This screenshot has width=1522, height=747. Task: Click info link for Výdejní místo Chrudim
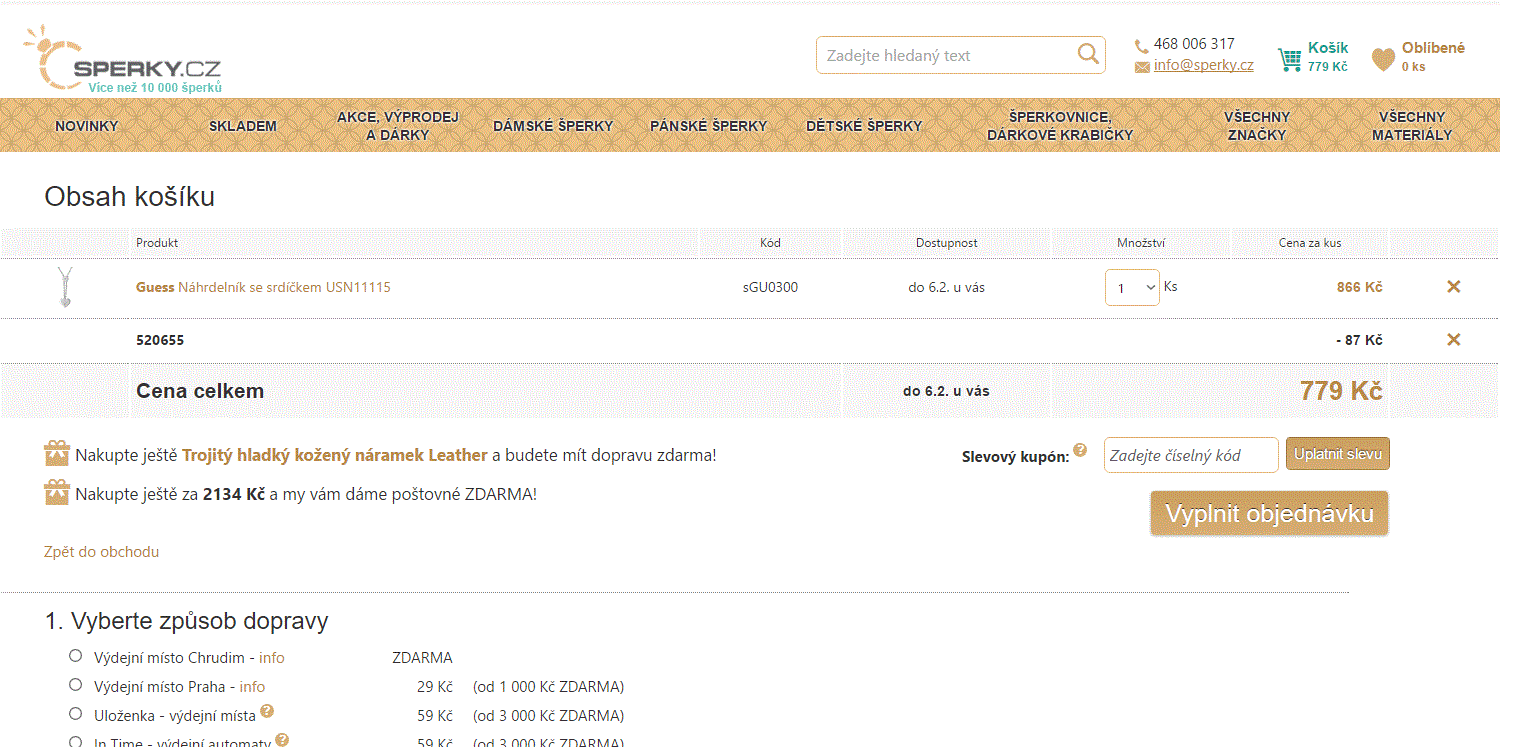point(272,658)
